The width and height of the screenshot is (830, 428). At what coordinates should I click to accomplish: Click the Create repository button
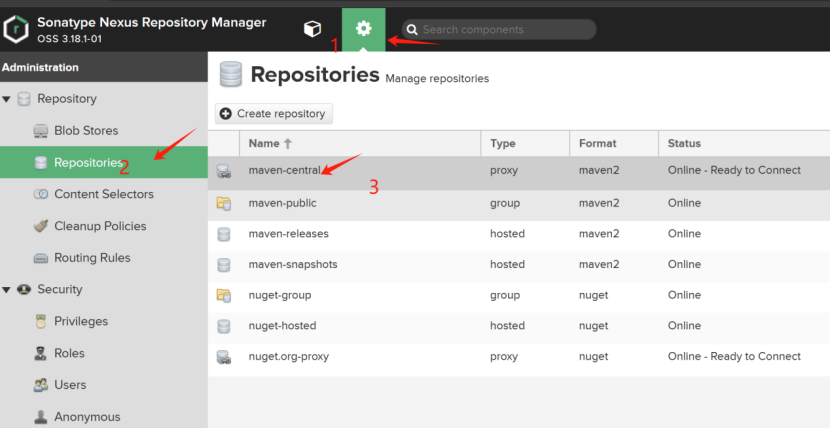[x=274, y=114]
